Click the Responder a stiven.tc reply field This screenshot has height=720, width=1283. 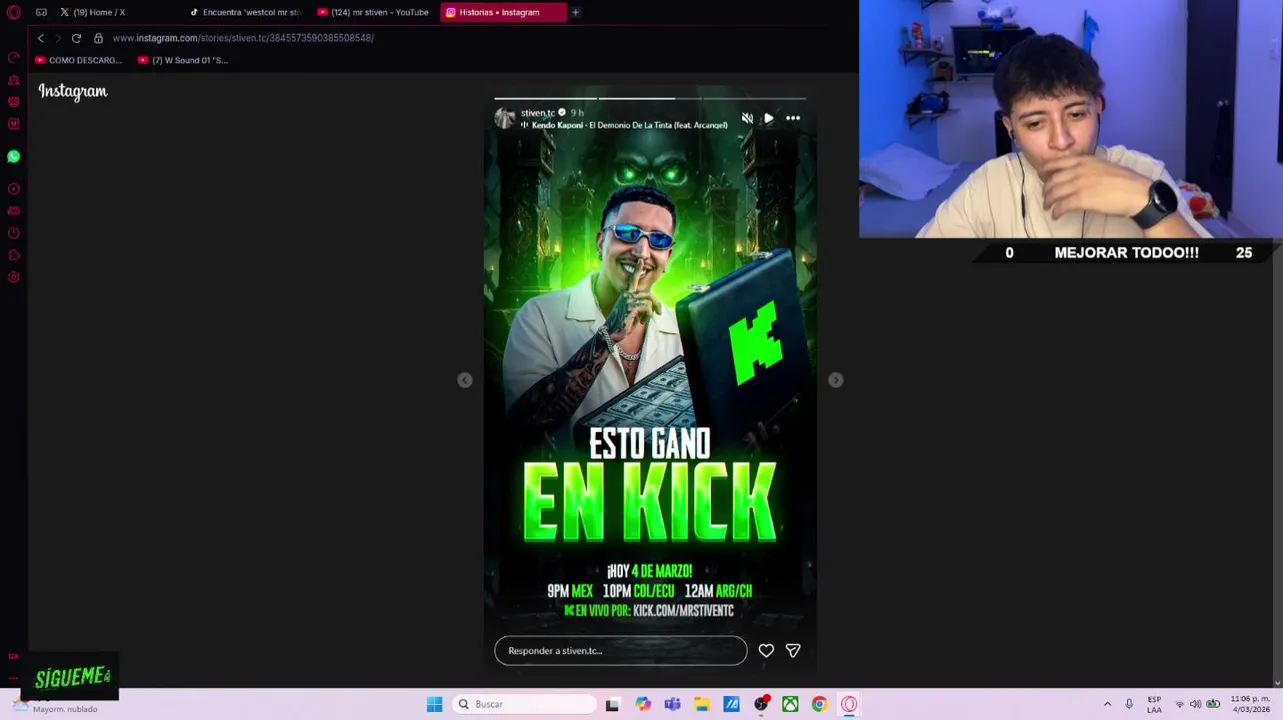[620, 650]
